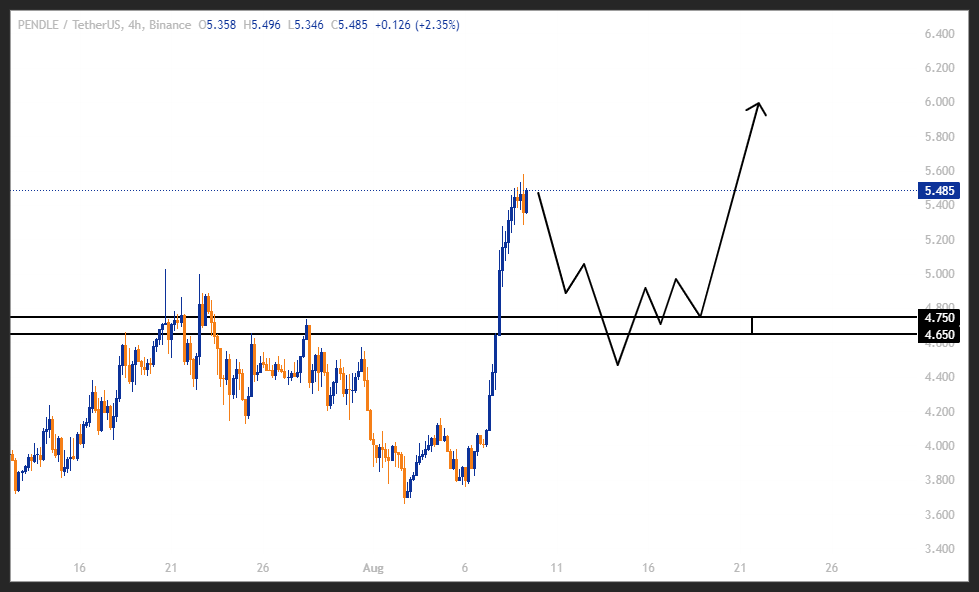Click the 11 date label on time axis

point(556,568)
